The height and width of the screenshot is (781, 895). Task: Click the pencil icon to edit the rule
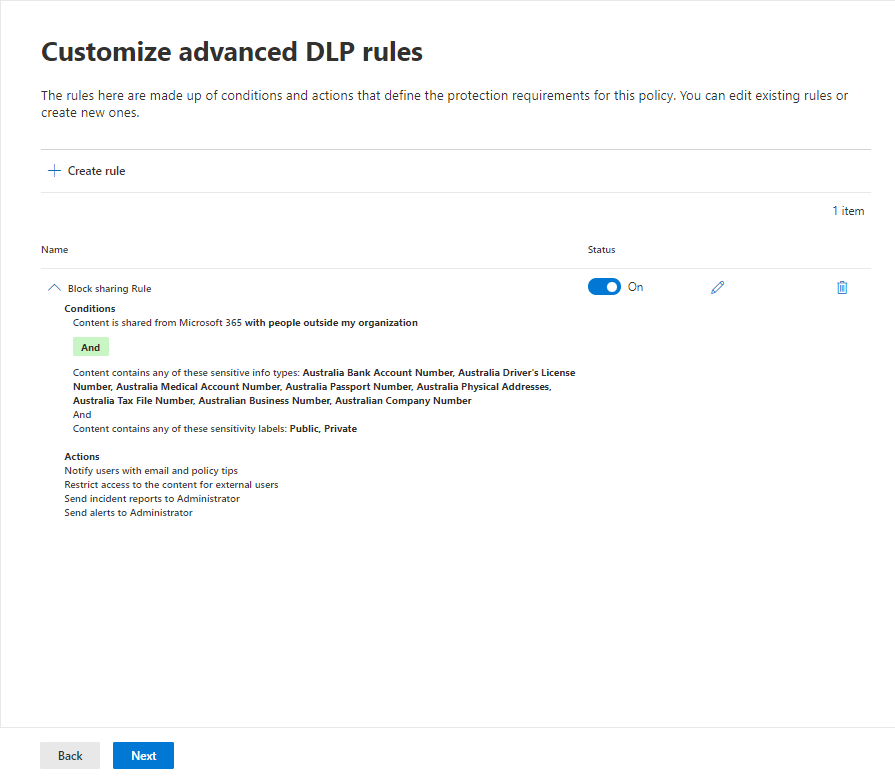pyautogui.click(x=717, y=288)
